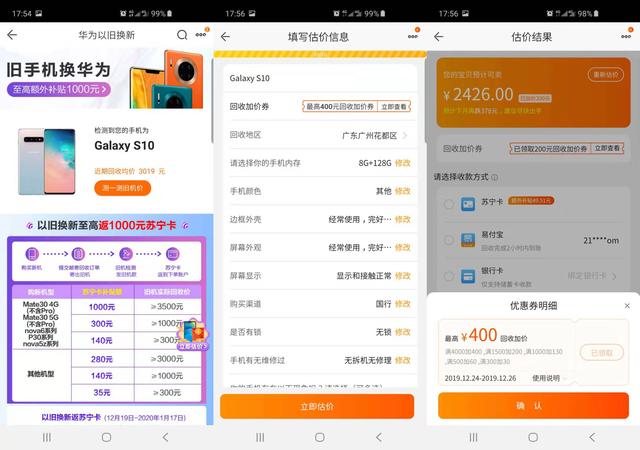Viewport: 640px width, 450px height.
Task: Tap the 提交邮寄回收订单 step icon
Action: (x=78, y=254)
